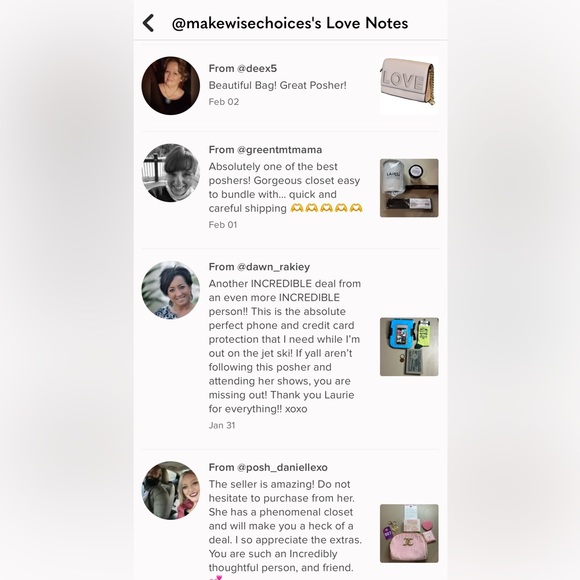Click the Jan 31 date label
580x580 pixels.
click(222, 425)
